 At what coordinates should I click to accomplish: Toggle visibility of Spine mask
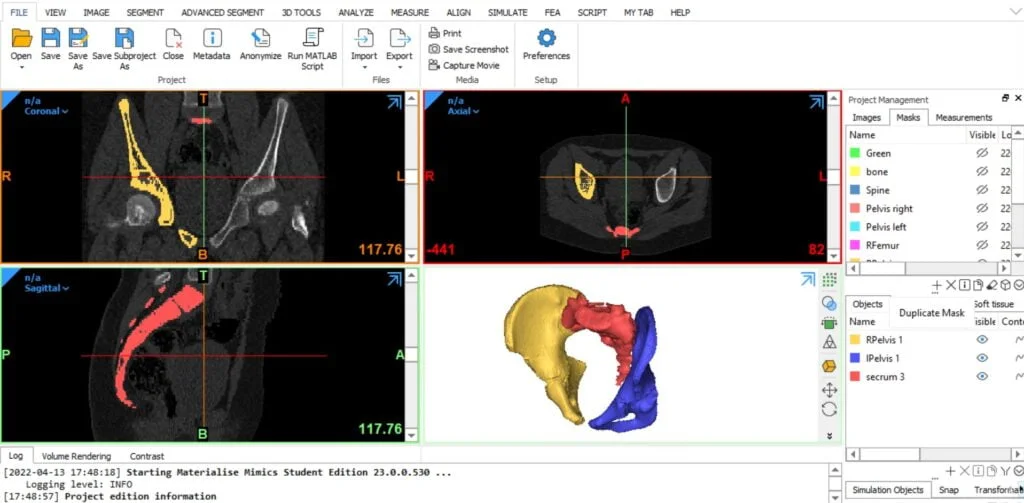coord(981,190)
